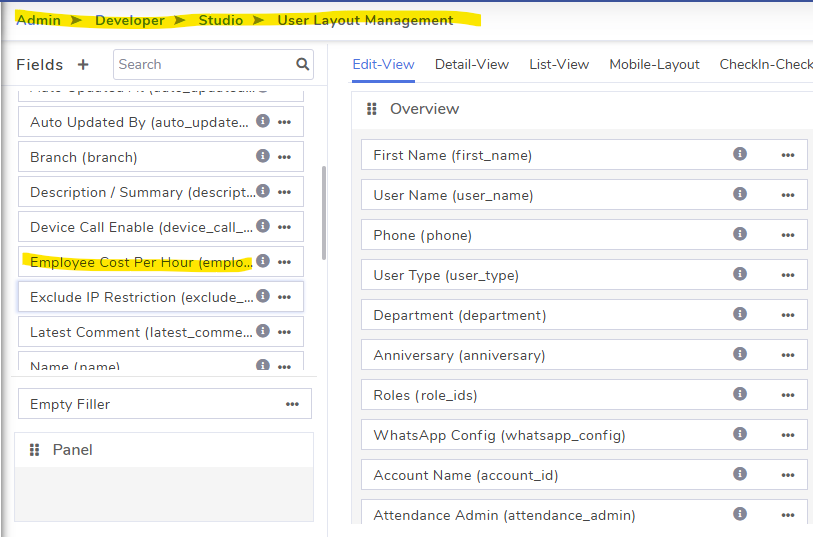
Task: Click the search magnifier icon
Action: [302, 64]
